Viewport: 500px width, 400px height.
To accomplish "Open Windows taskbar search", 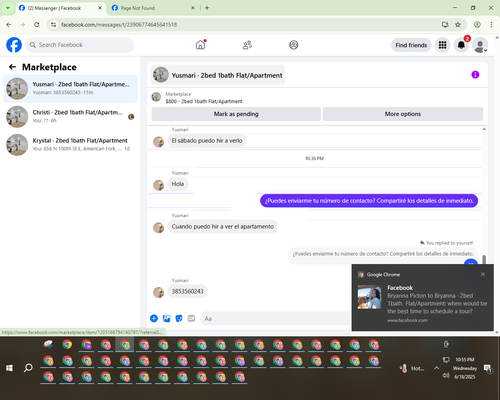I will tap(28, 368).
